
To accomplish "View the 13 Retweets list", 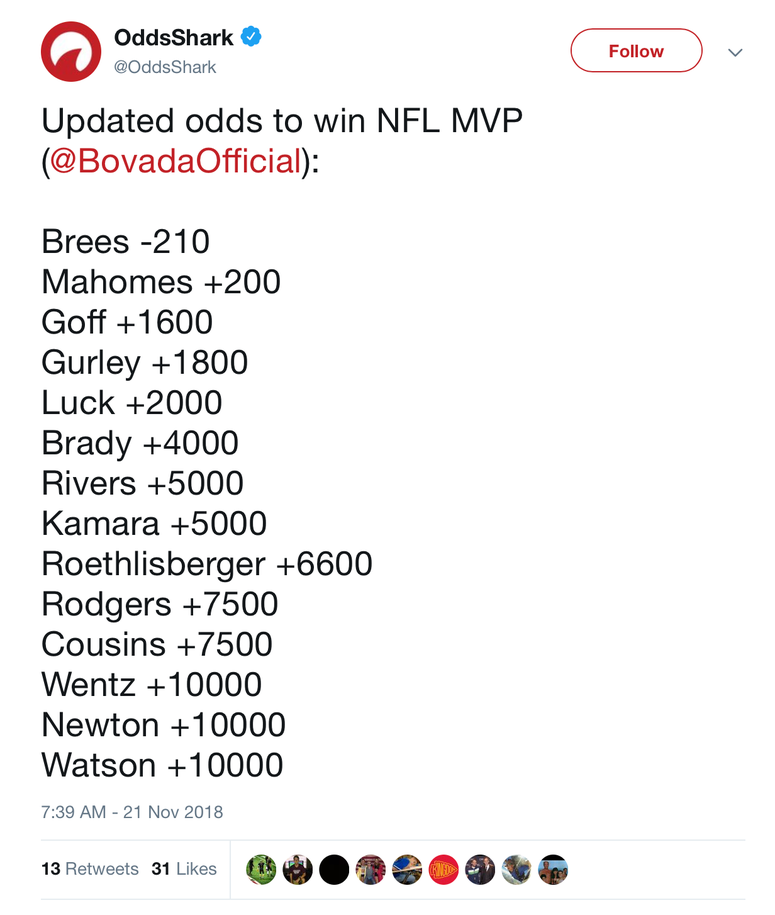I will tap(90, 869).
